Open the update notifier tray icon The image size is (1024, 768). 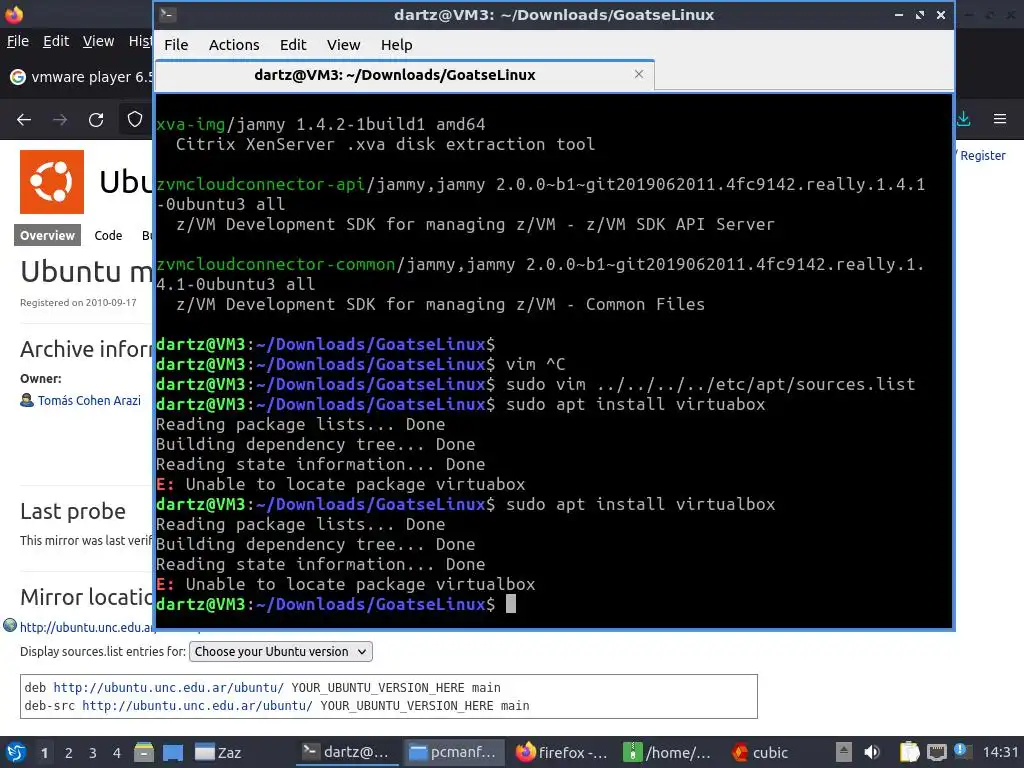click(962, 751)
